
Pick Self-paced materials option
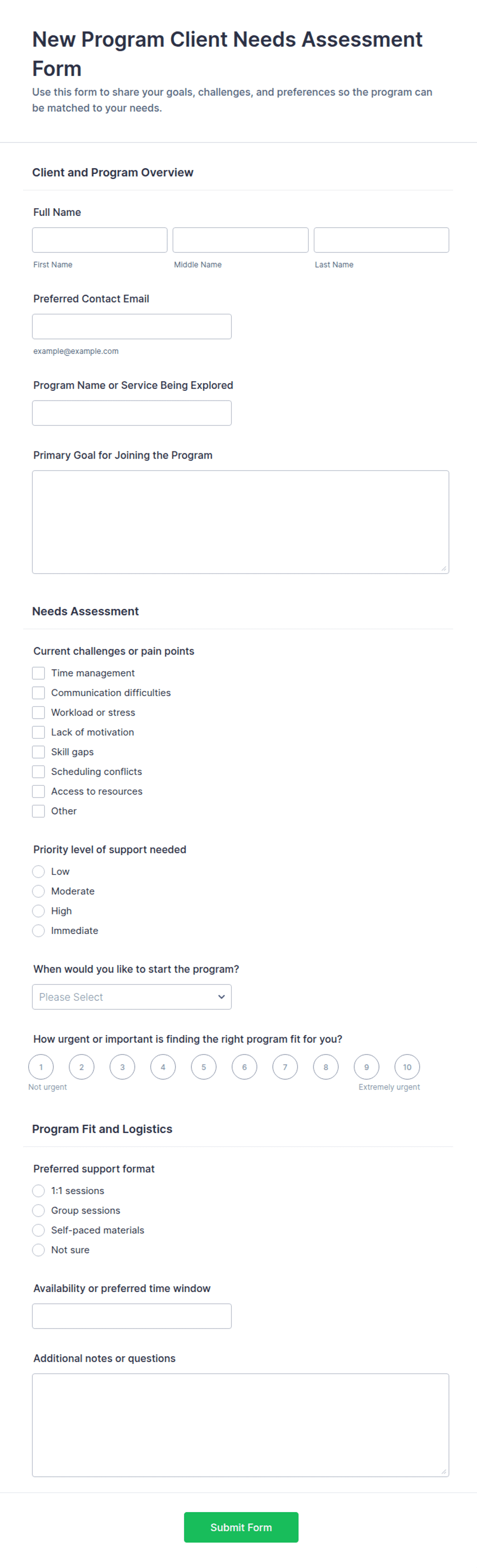(x=38, y=1230)
